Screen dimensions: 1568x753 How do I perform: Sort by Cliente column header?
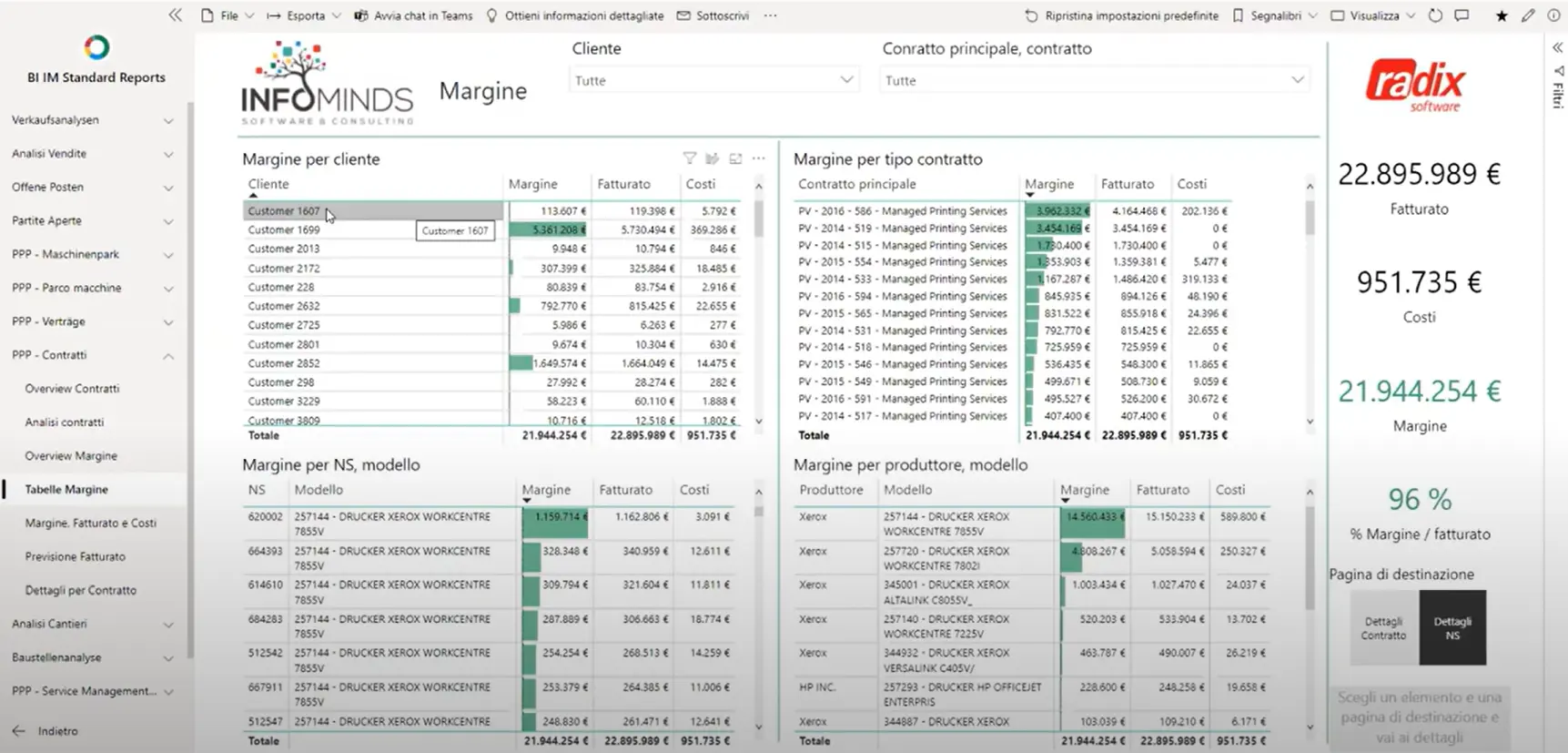coord(268,184)
